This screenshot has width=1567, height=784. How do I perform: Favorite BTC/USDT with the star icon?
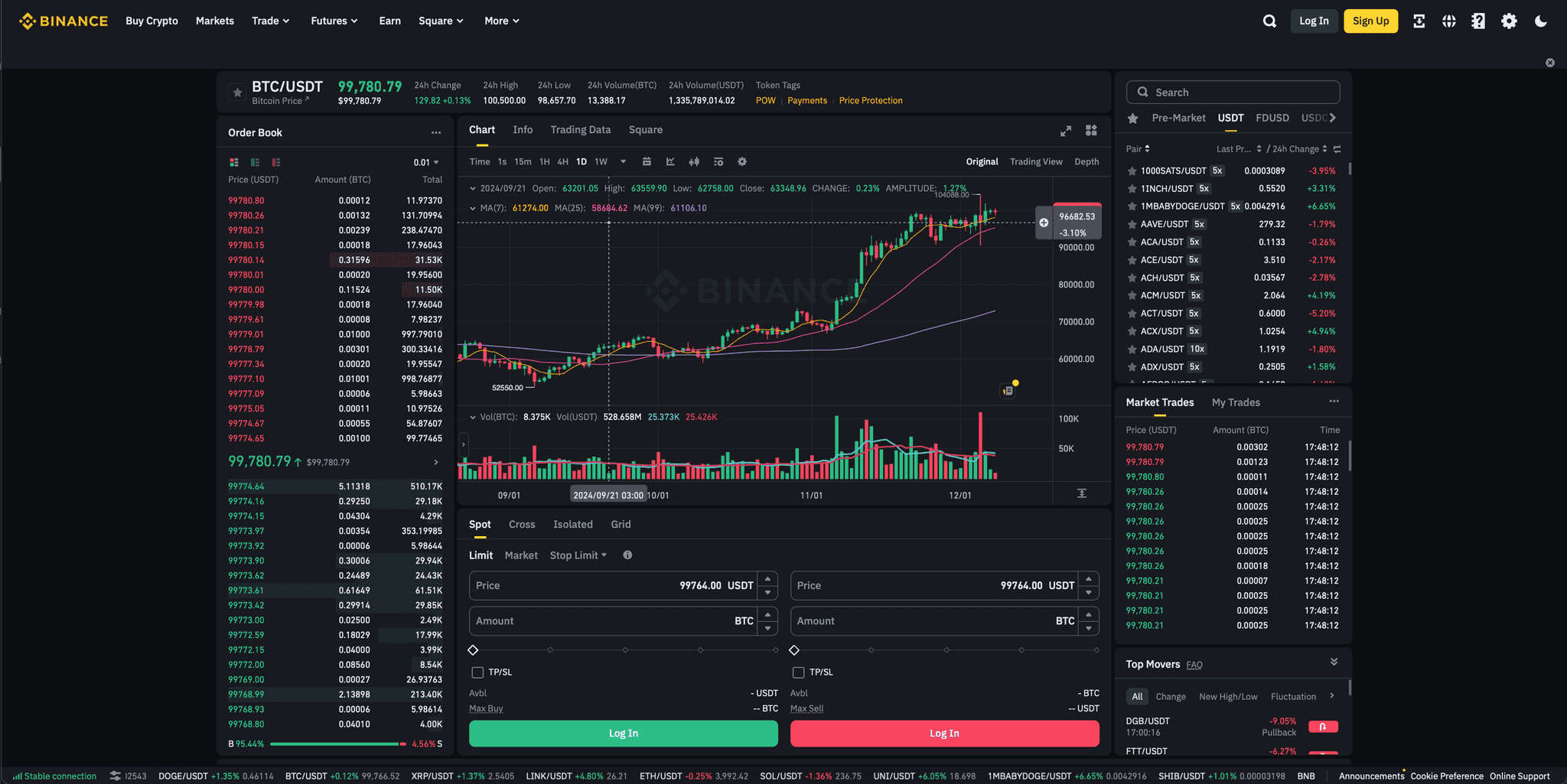237,92
